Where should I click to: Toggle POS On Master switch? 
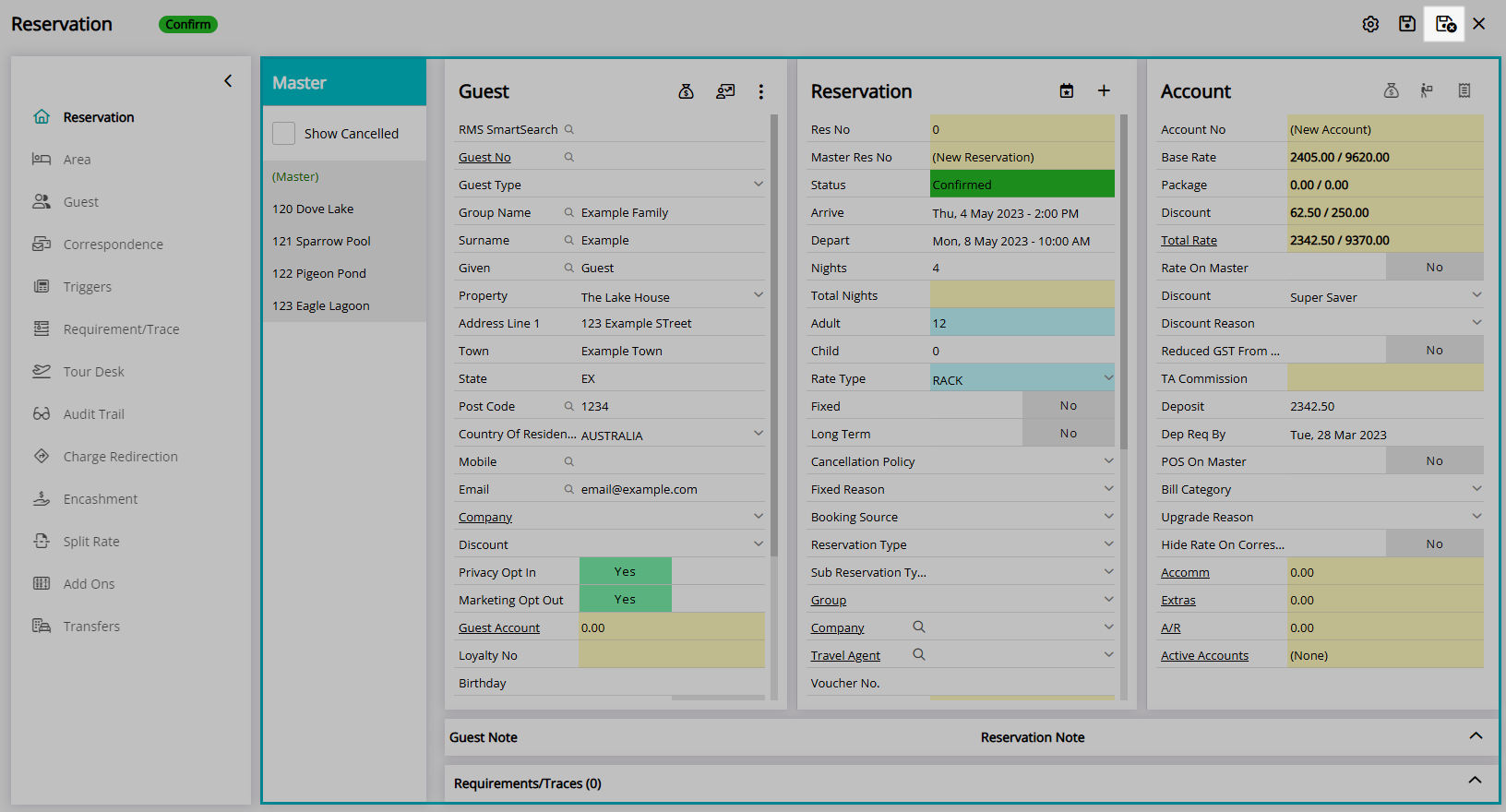click(x=1434, y=460)
